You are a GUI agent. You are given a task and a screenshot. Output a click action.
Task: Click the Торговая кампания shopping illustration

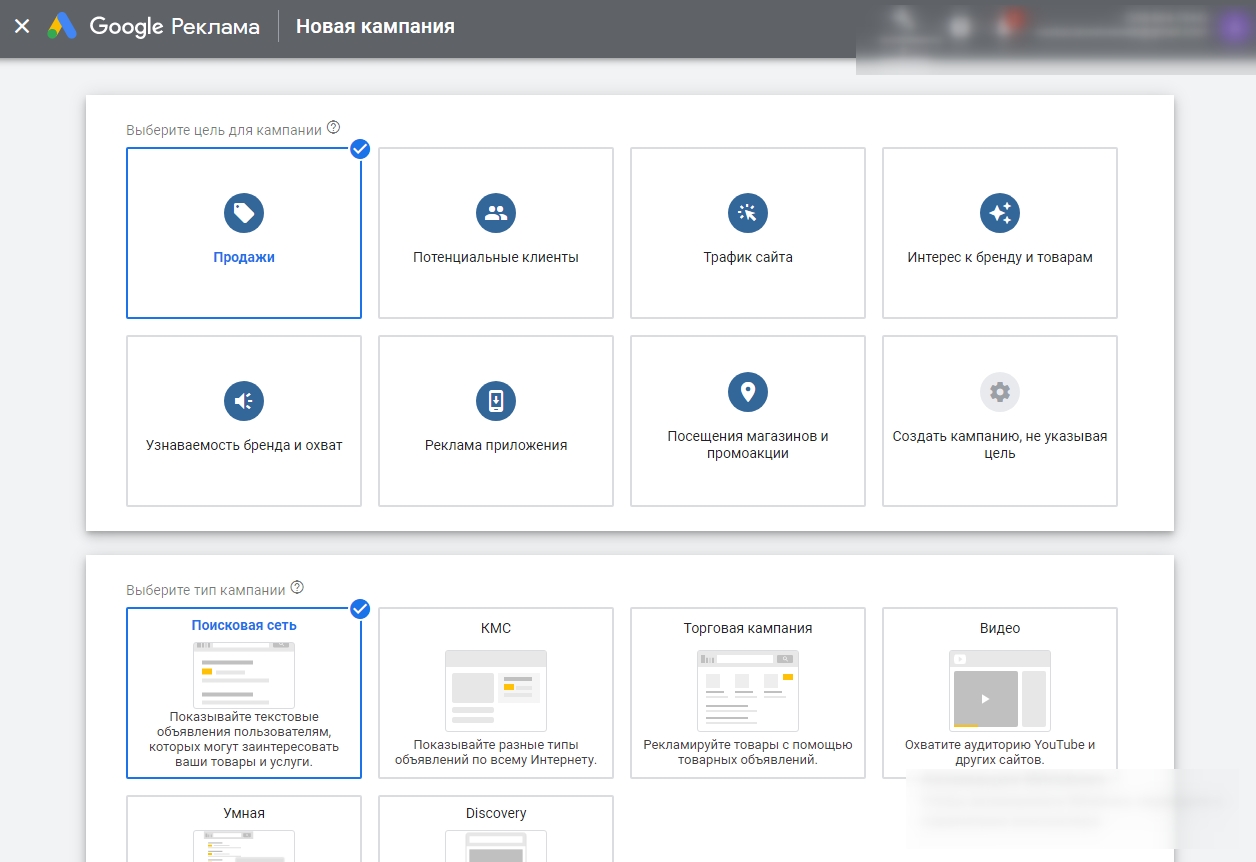[748, 691]
